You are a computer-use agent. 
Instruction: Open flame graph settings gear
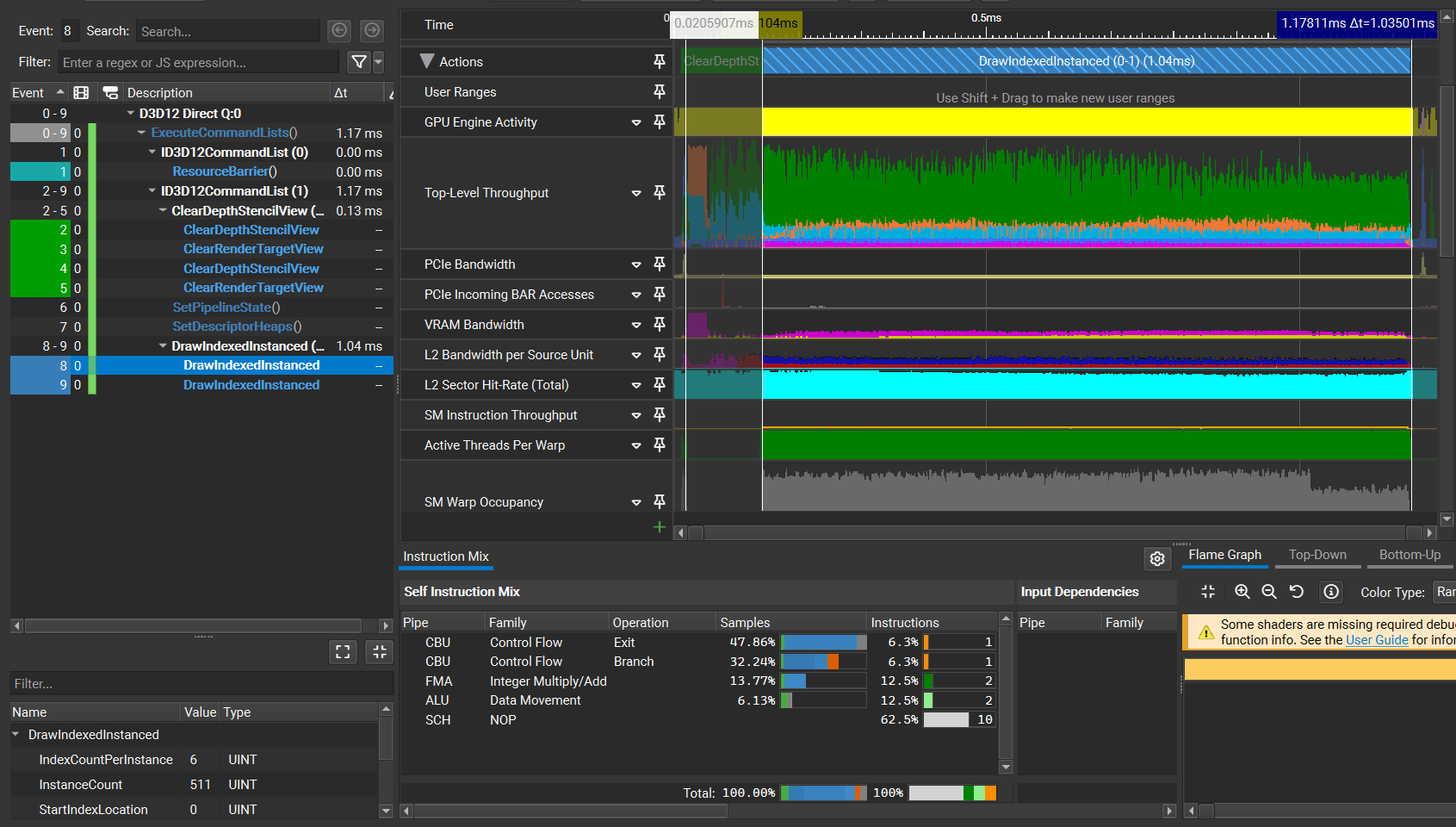(x=1157, y=558)
